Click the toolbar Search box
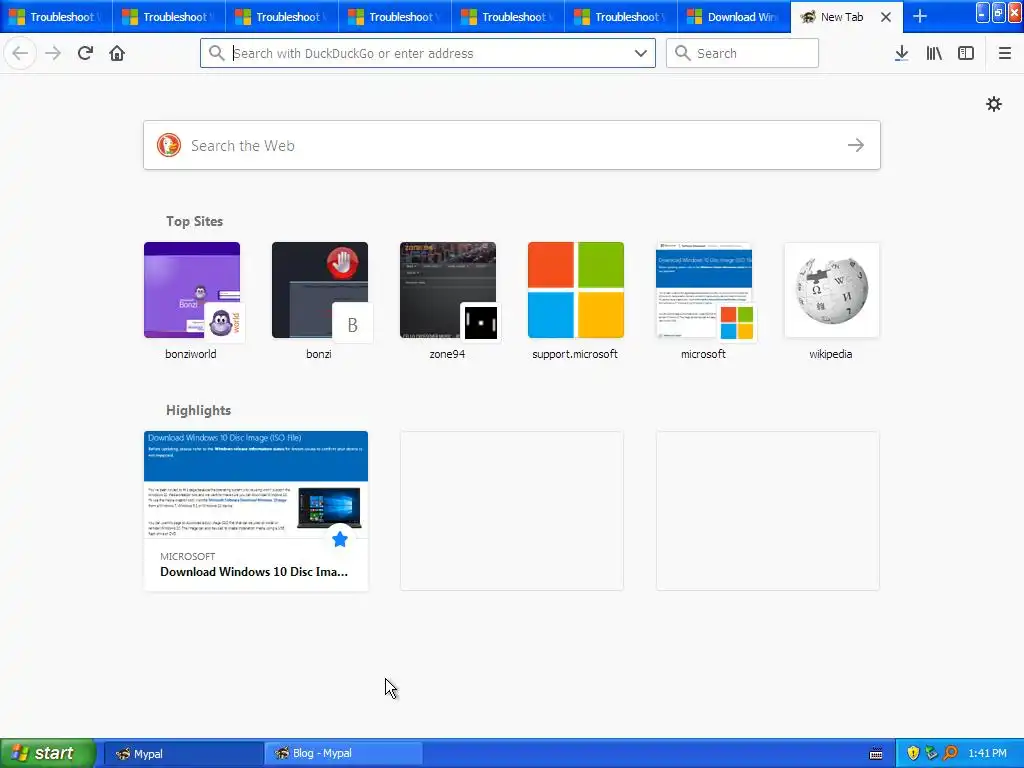The image size is (1024, 768). 742,54
